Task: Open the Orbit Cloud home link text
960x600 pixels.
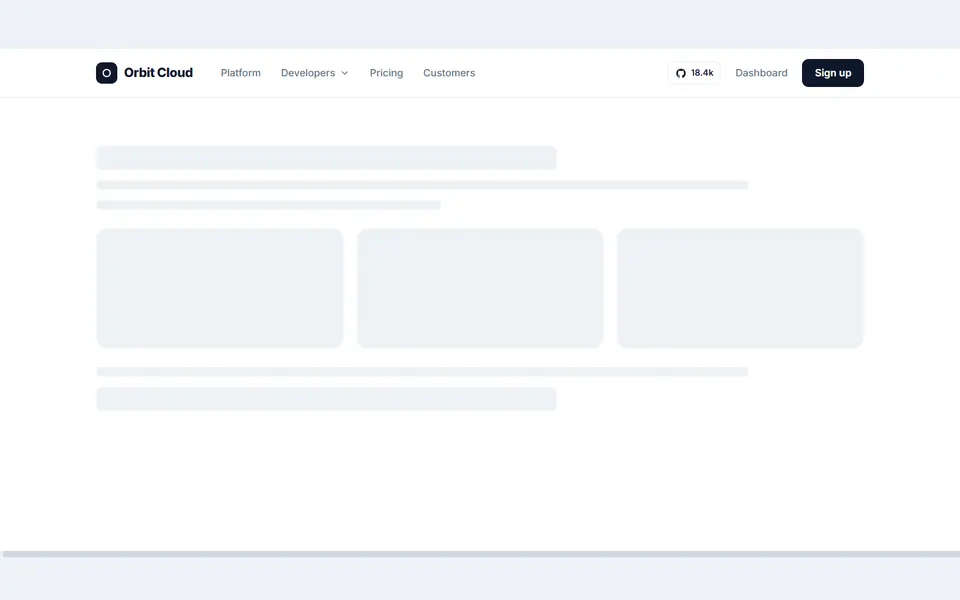Action: tap(158, 73)
